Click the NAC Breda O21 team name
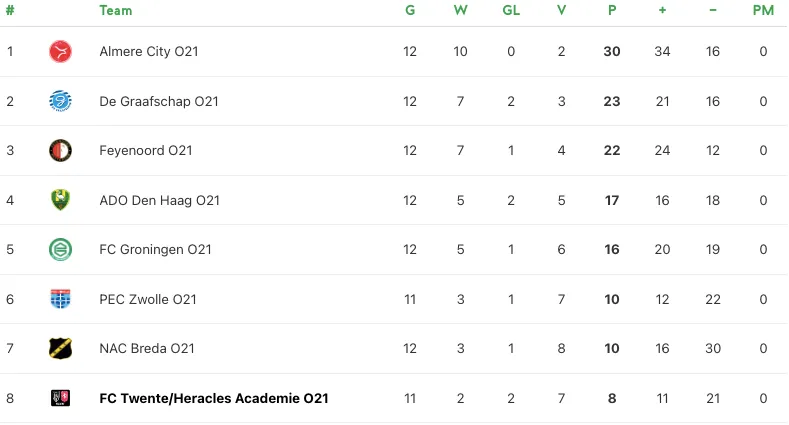 pyautogui.click(x=147, y=349)
